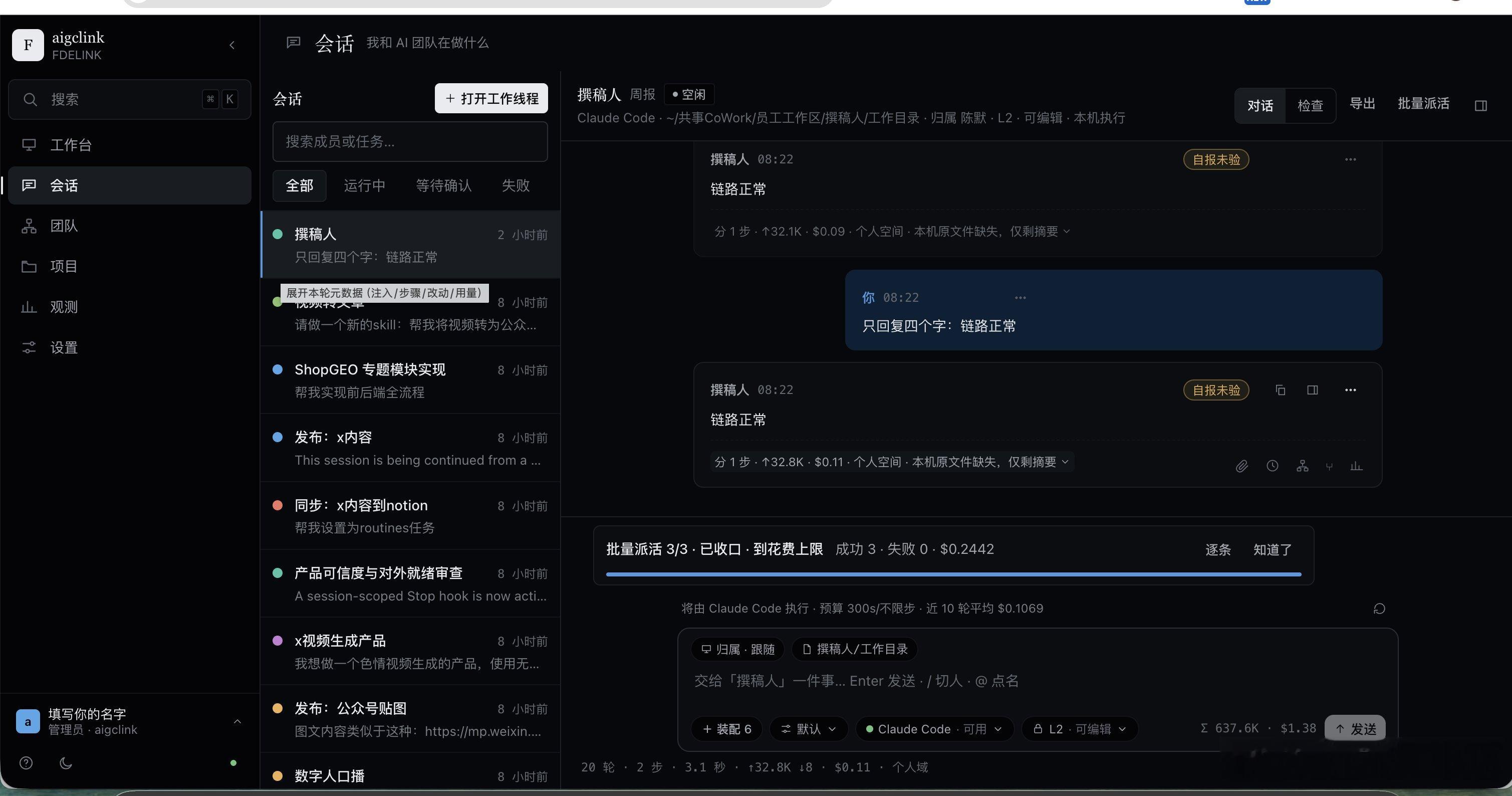The width and height of the screenshot is (1512, 796).
Task: Open the 默认 mode dropdown in composer
Action: (x=808, y=729)
